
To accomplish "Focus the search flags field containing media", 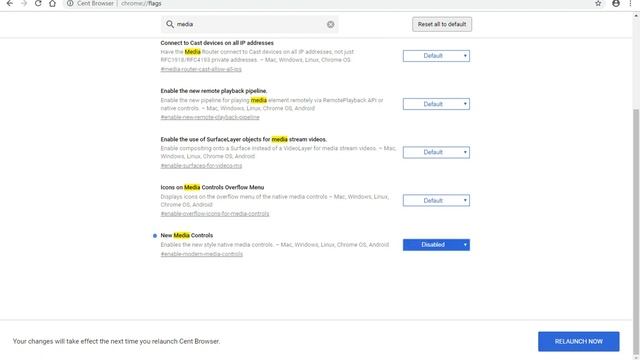I will click(x=249, y=24).
